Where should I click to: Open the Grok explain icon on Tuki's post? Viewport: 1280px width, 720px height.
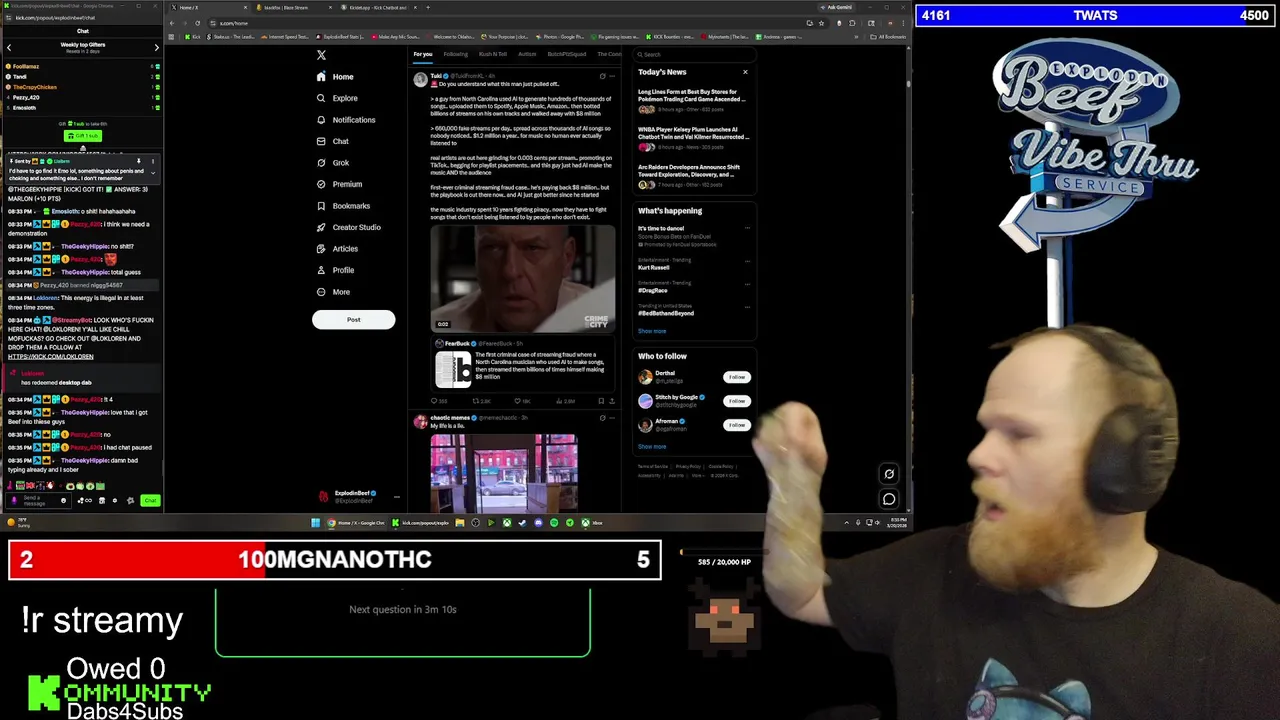[602, 76]
